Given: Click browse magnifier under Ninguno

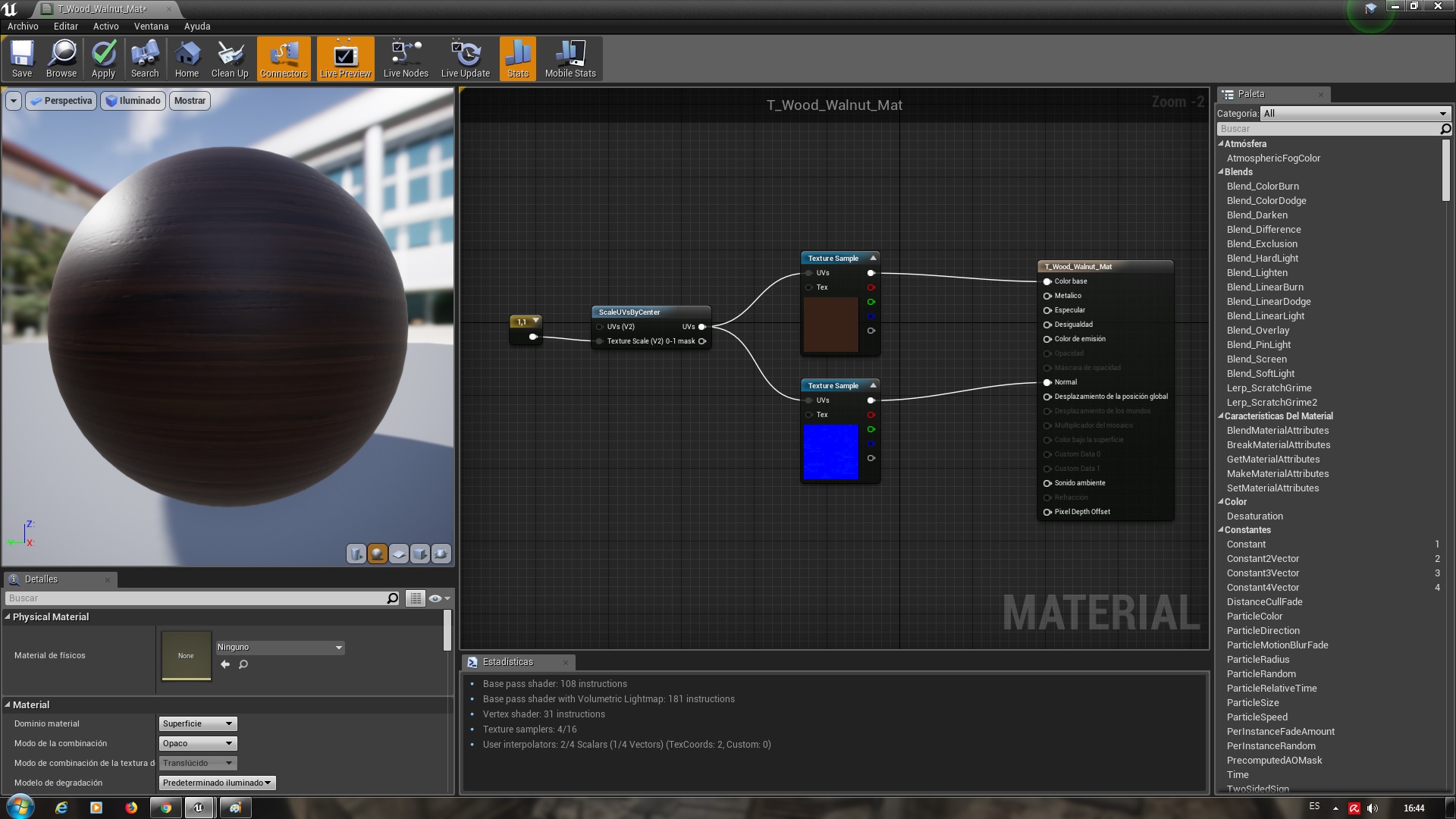Looking at the screenshot, I should pyautogui.click(x=243, y=664).
